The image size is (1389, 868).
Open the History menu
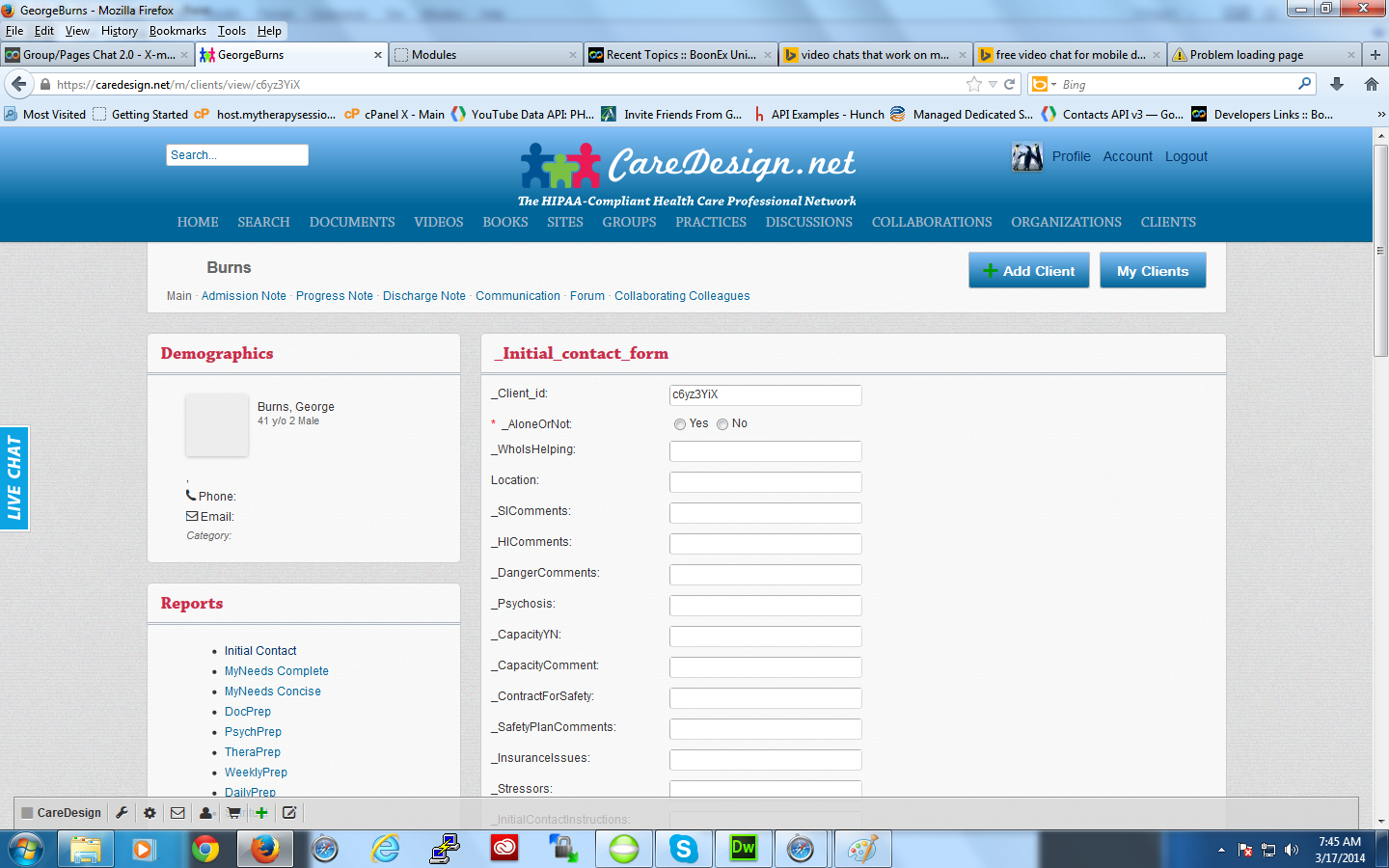120,31
